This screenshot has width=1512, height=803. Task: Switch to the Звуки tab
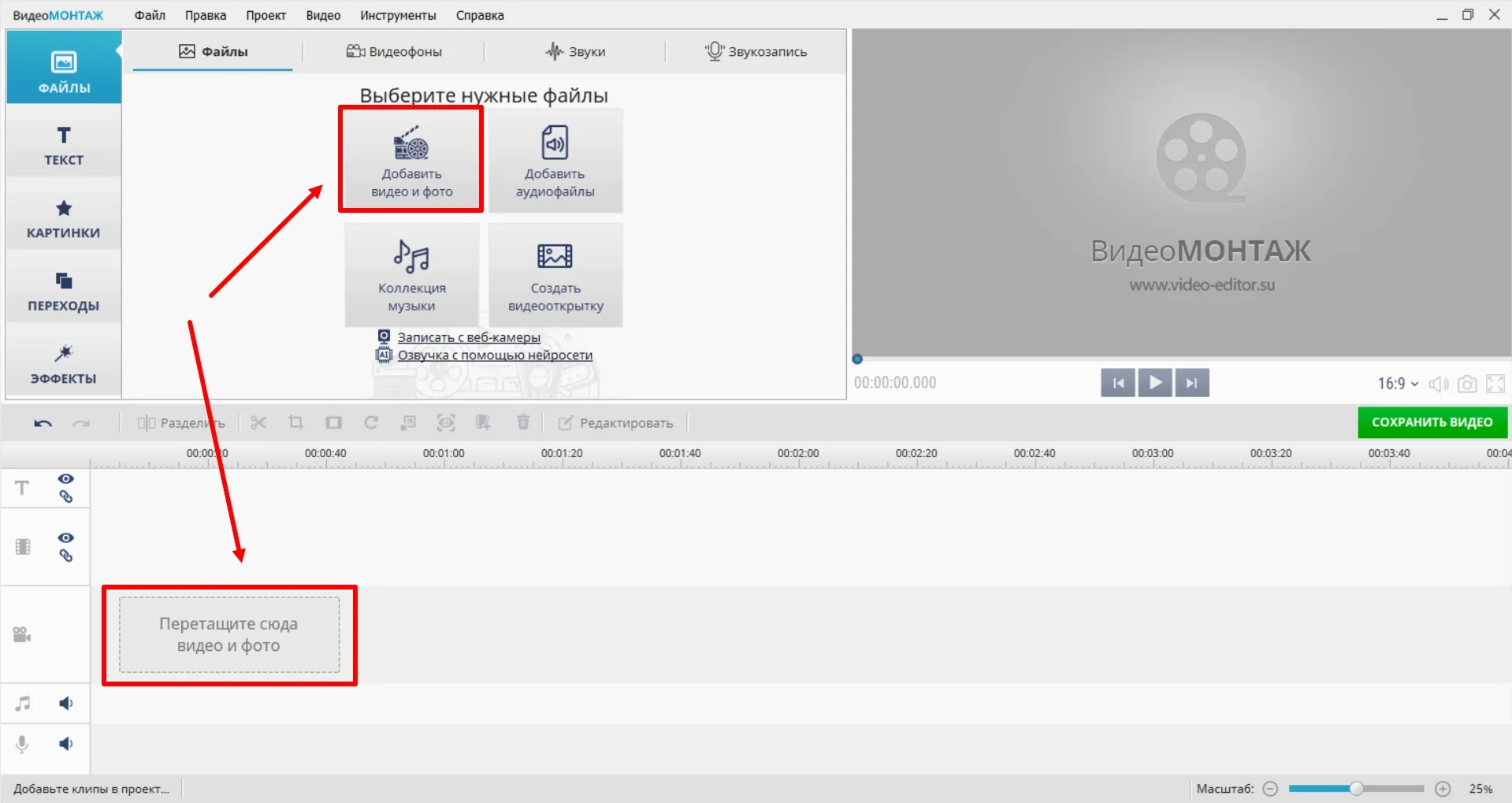(575, 51)
